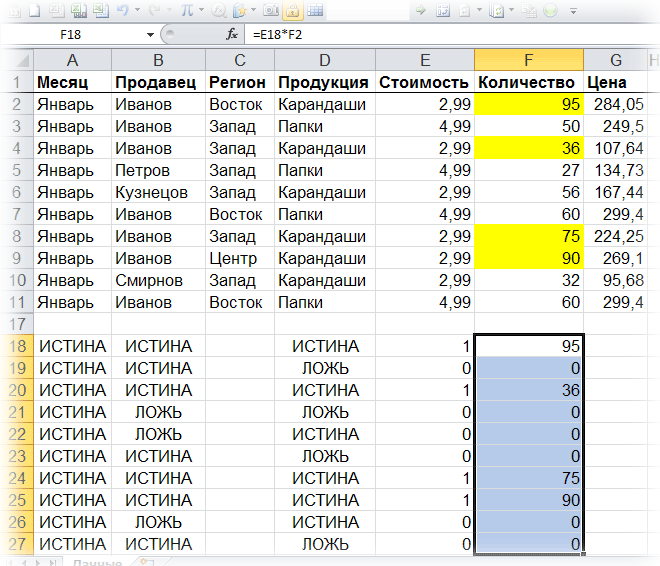This screenshot has width=660, height=566.
Task: Click cell 'Папки' in row 3
Action: click(325, 126)
